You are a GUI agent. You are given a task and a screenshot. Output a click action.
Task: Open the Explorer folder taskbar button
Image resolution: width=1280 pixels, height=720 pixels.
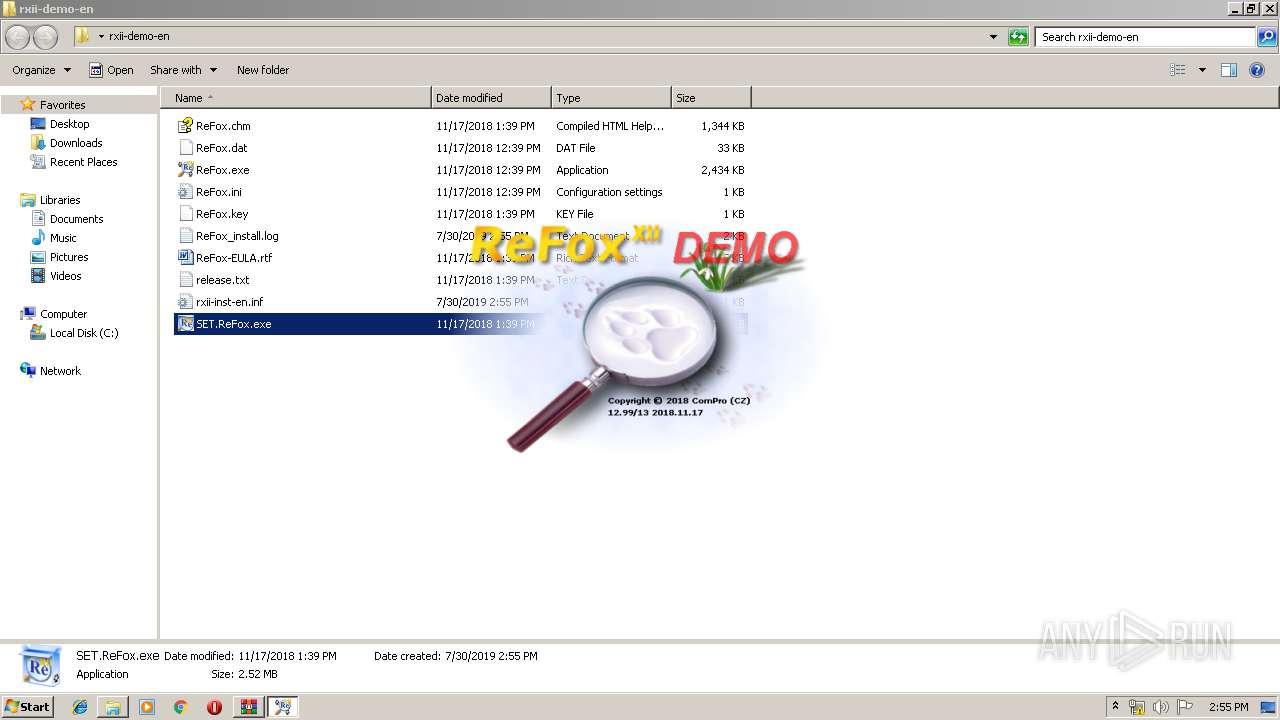[x=113, y=707]
